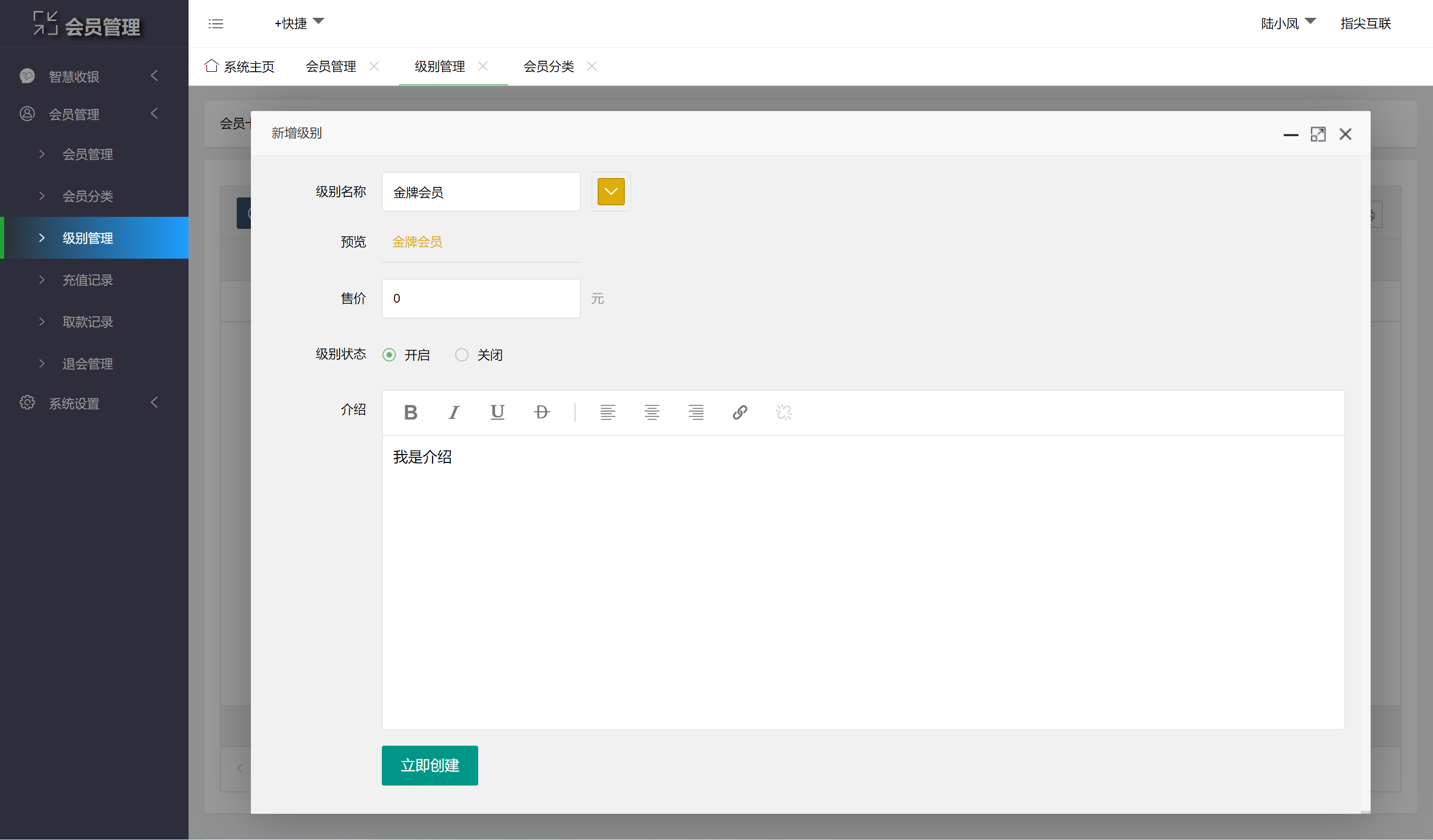The height and width of the screenshot is (840, 1433).
Task: Open 会员管理 submenu item in the sidebar
Action: click(x=94, y=154)
